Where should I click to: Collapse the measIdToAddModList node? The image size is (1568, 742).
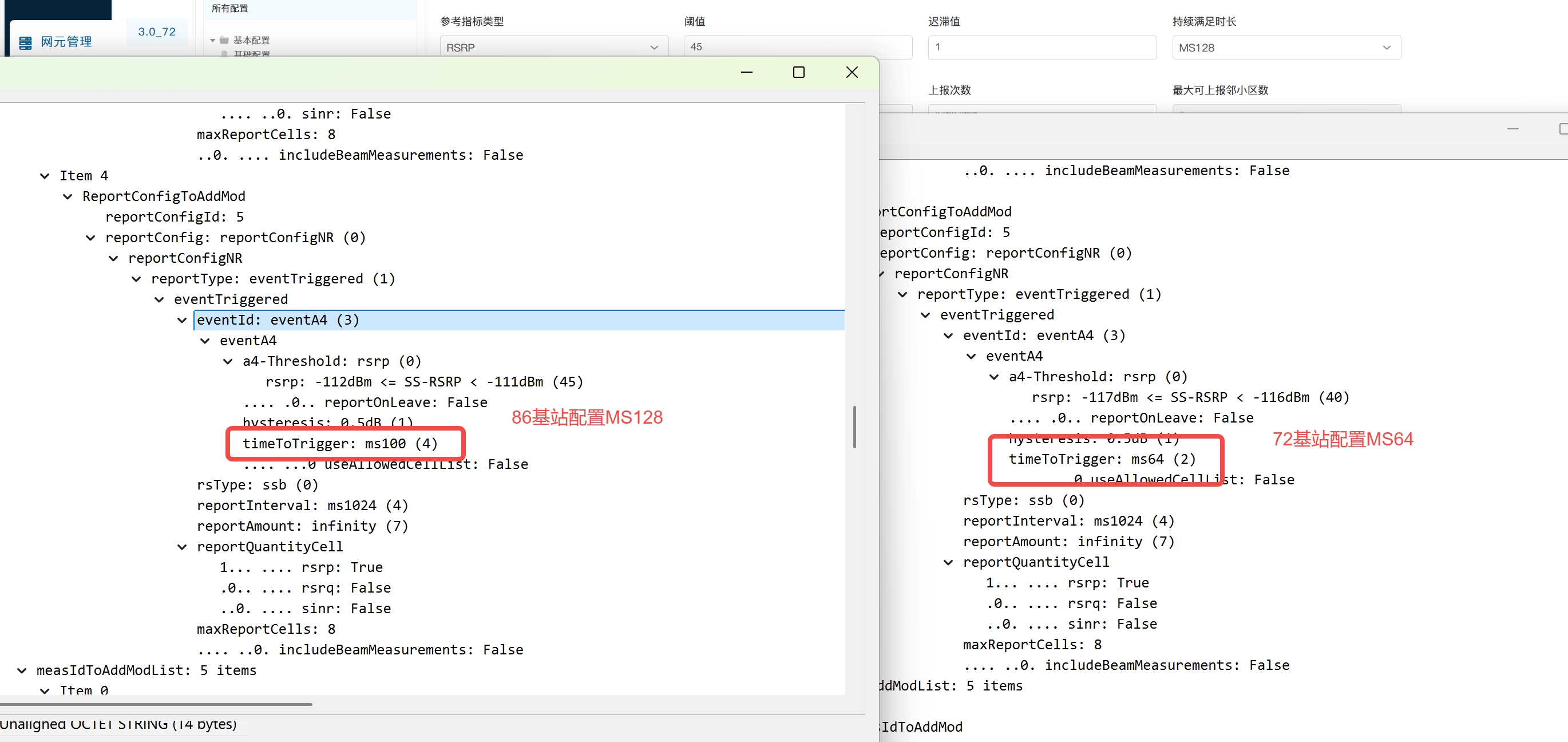click(22, 671)
